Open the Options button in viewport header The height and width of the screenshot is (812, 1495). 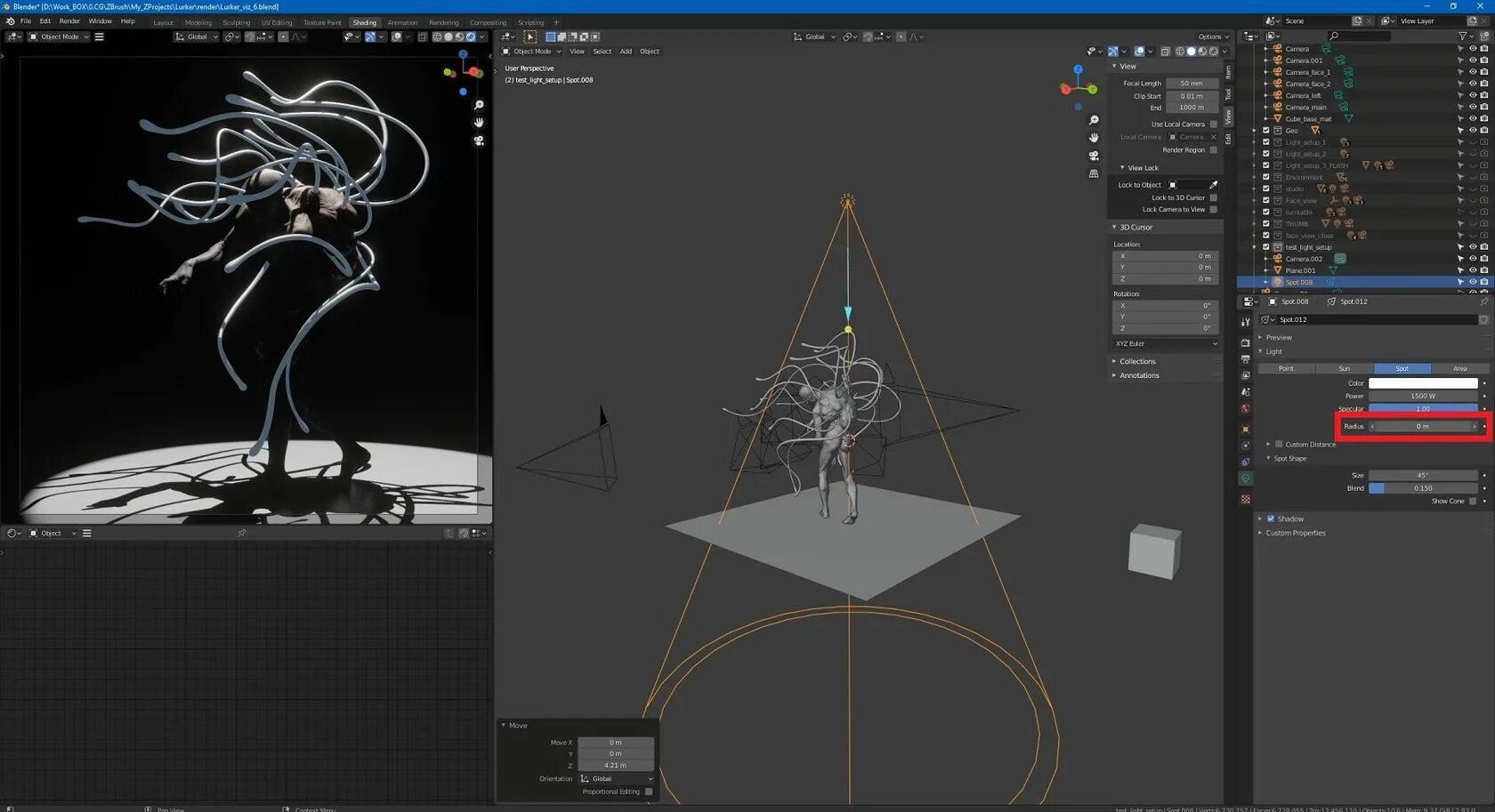(1213, 36)
